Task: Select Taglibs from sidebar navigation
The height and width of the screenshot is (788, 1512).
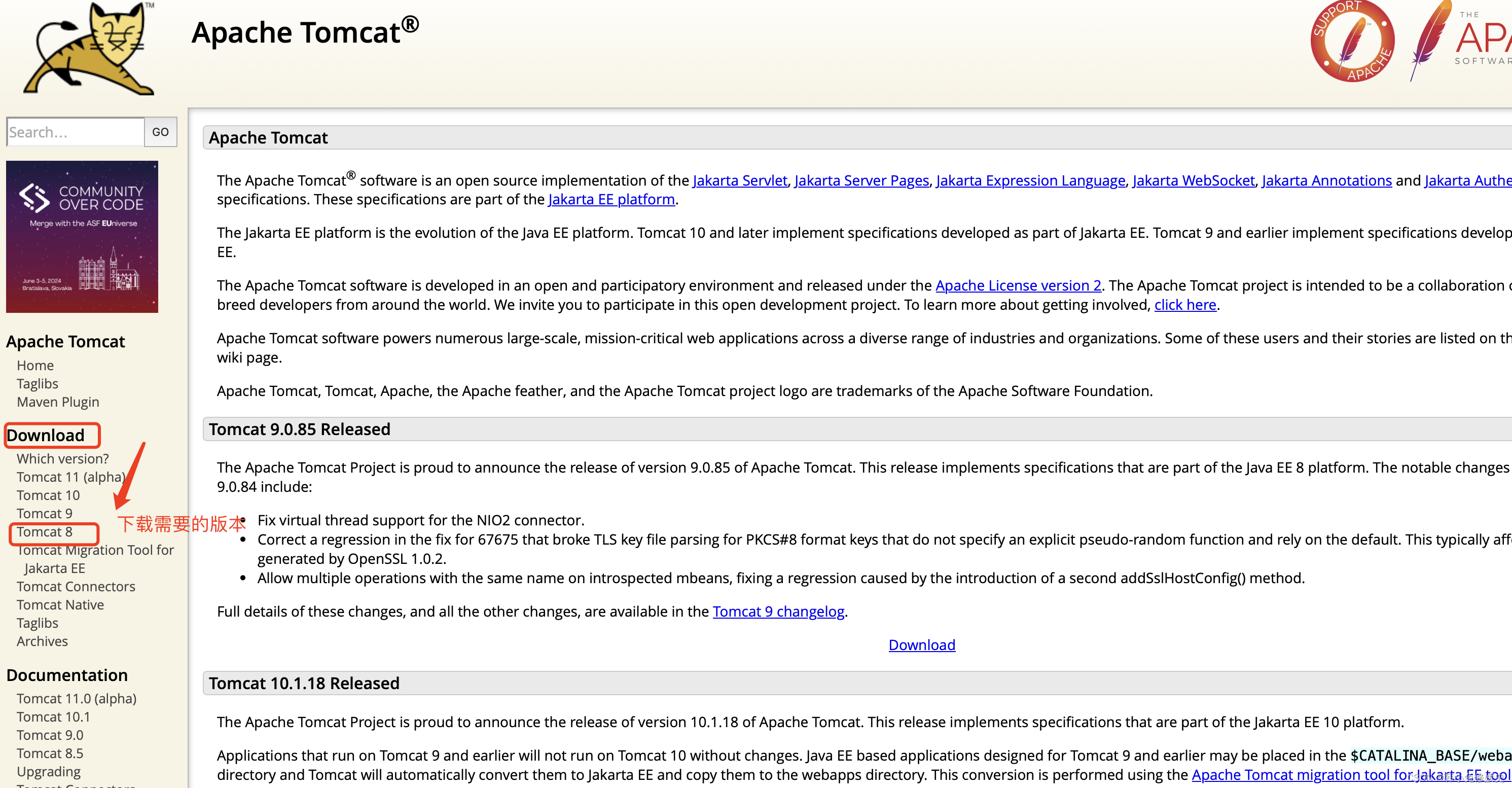Action: (36, 382)
